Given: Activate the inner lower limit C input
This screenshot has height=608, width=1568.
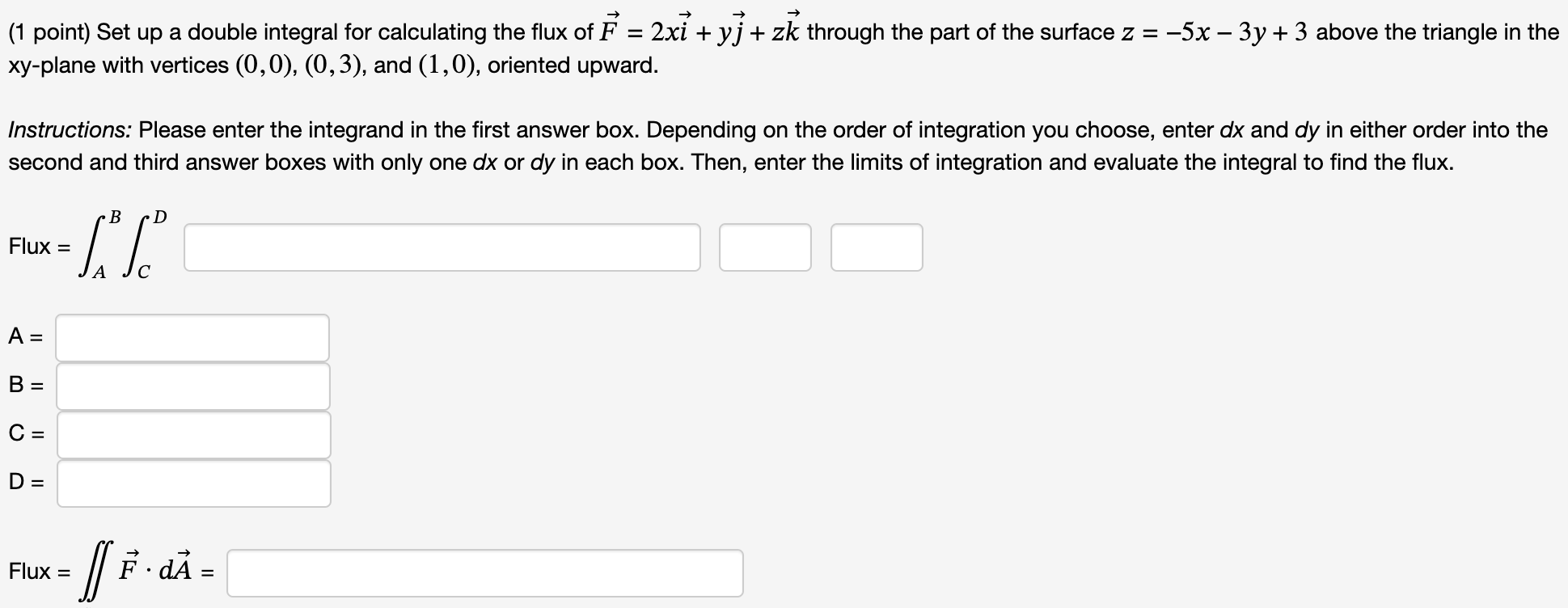Looking at the screenshot, I should coord(192,434).
